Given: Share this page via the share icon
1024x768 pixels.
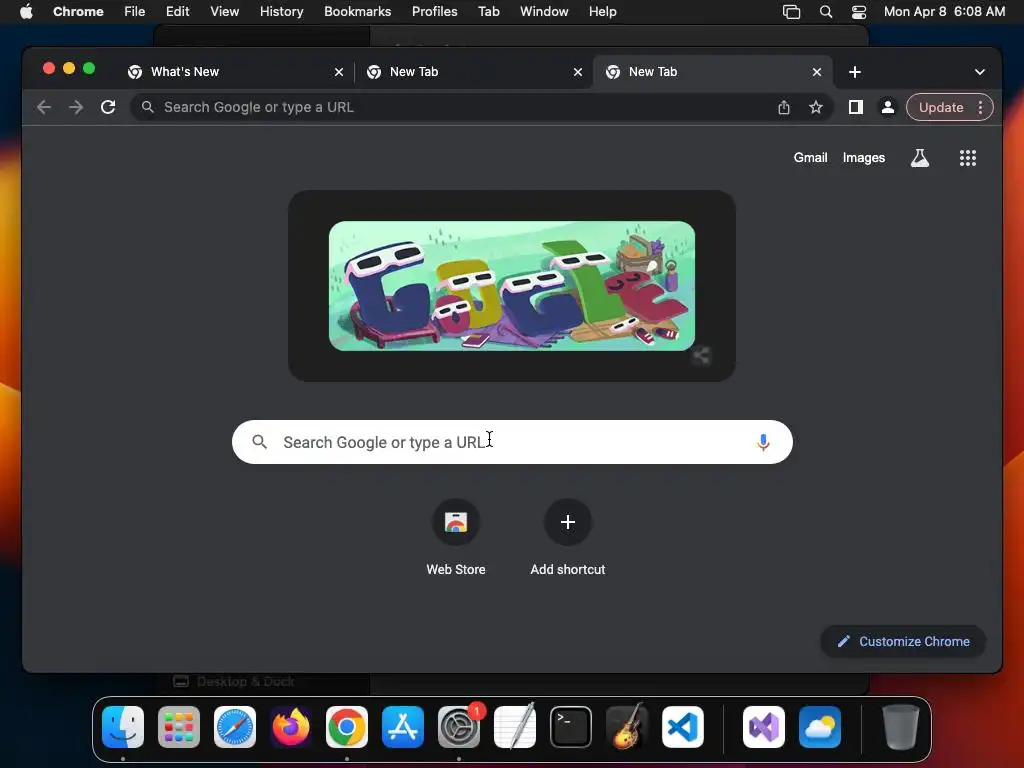Looking at the screenshot, I should pyautogui.click(x=784, y=108).
